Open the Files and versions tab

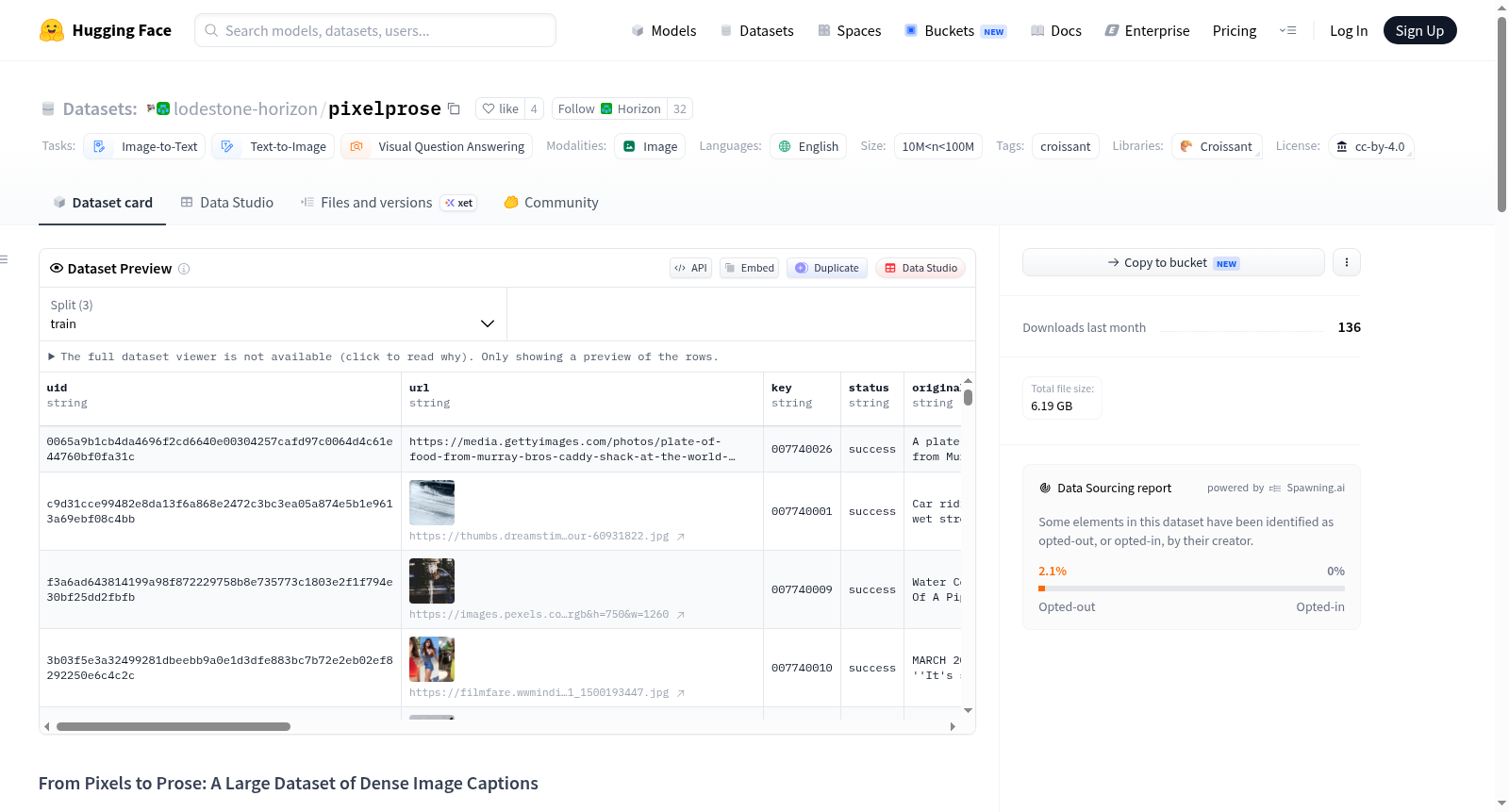(x=388, y=203)
